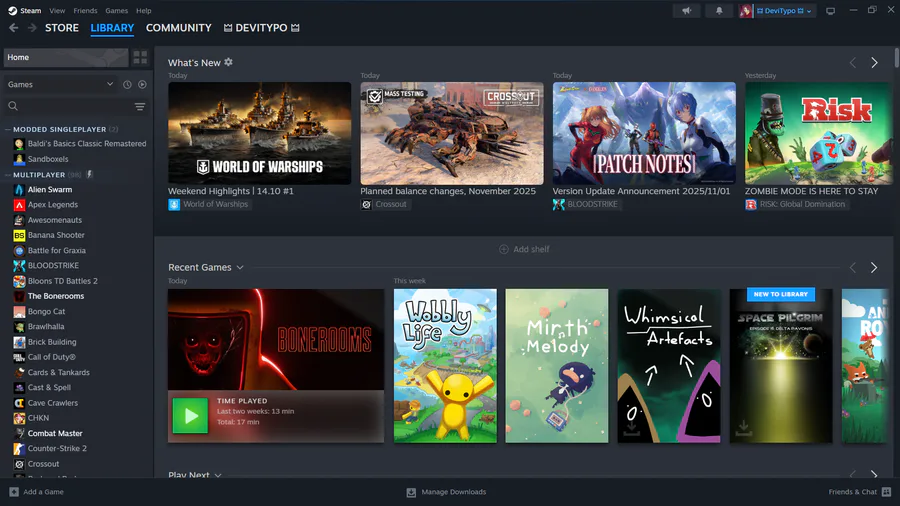
Task: Expand the Play Next shelf dropdown
Action: (218, 475)
